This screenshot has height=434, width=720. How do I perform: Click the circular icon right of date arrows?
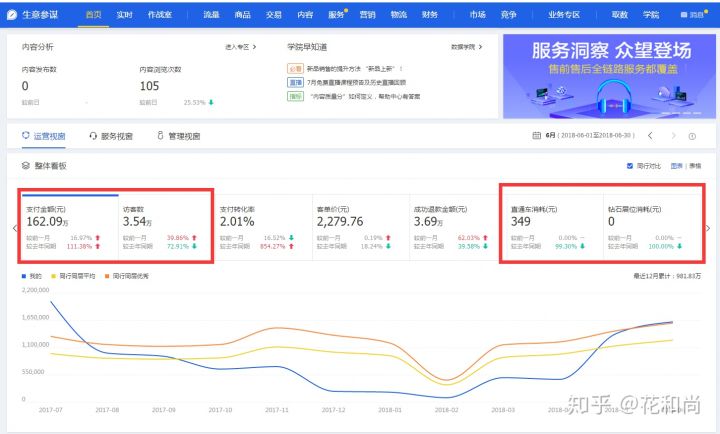click(691, 135)
